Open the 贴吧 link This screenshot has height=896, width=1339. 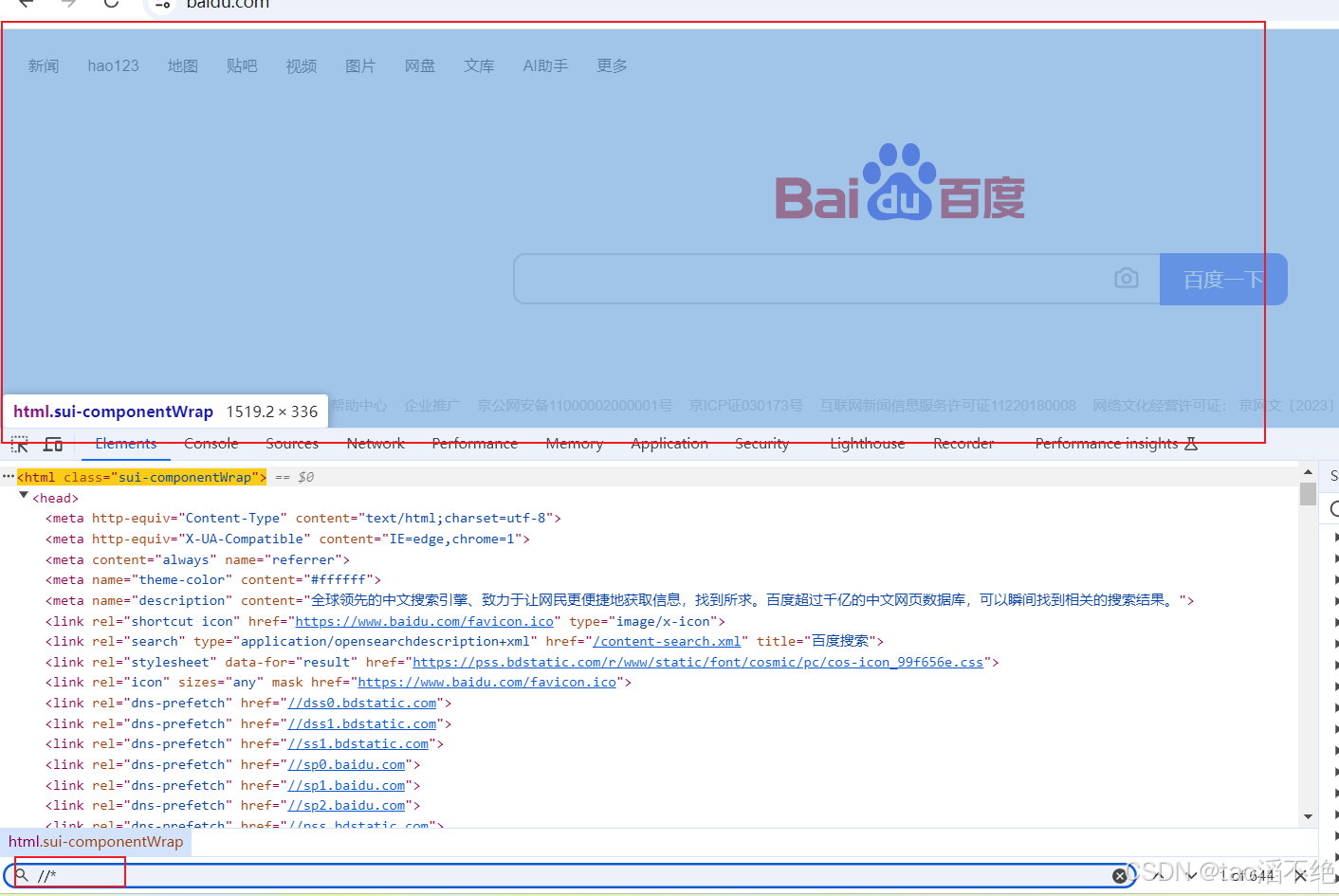(242, 65)
